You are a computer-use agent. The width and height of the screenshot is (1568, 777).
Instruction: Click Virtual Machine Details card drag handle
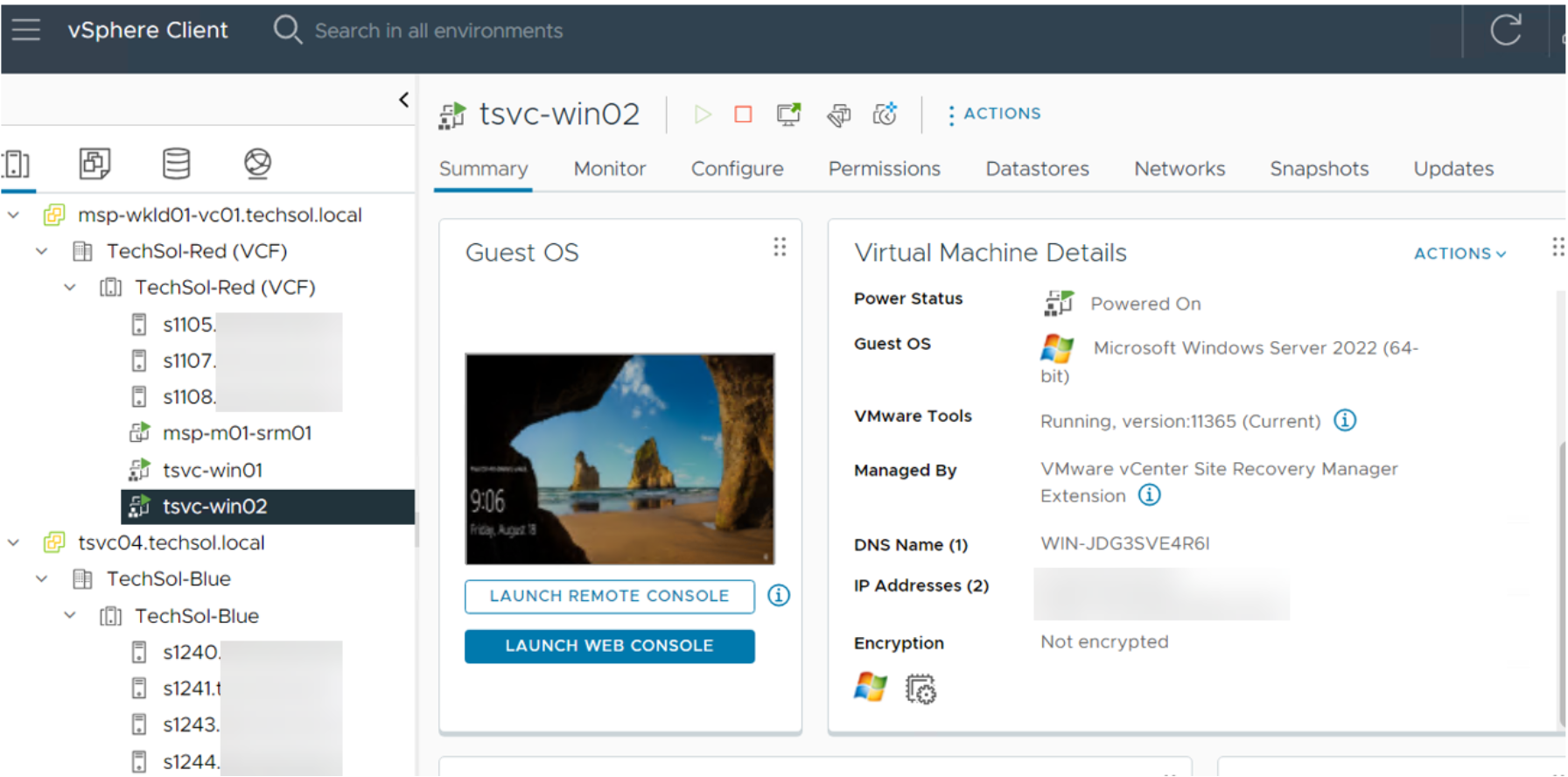pyautogui.click(x=1557, y=248)
